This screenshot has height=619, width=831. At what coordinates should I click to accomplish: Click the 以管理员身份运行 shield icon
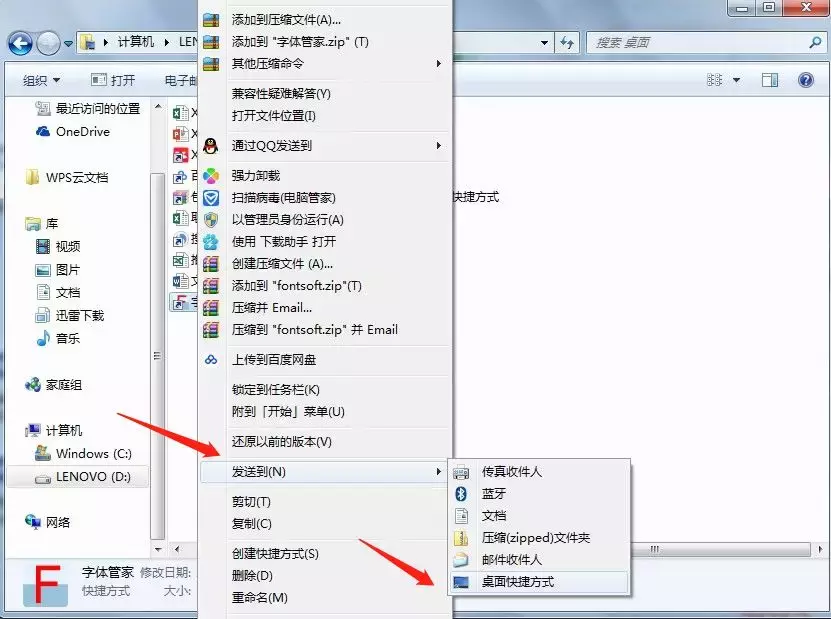[211, 219]
